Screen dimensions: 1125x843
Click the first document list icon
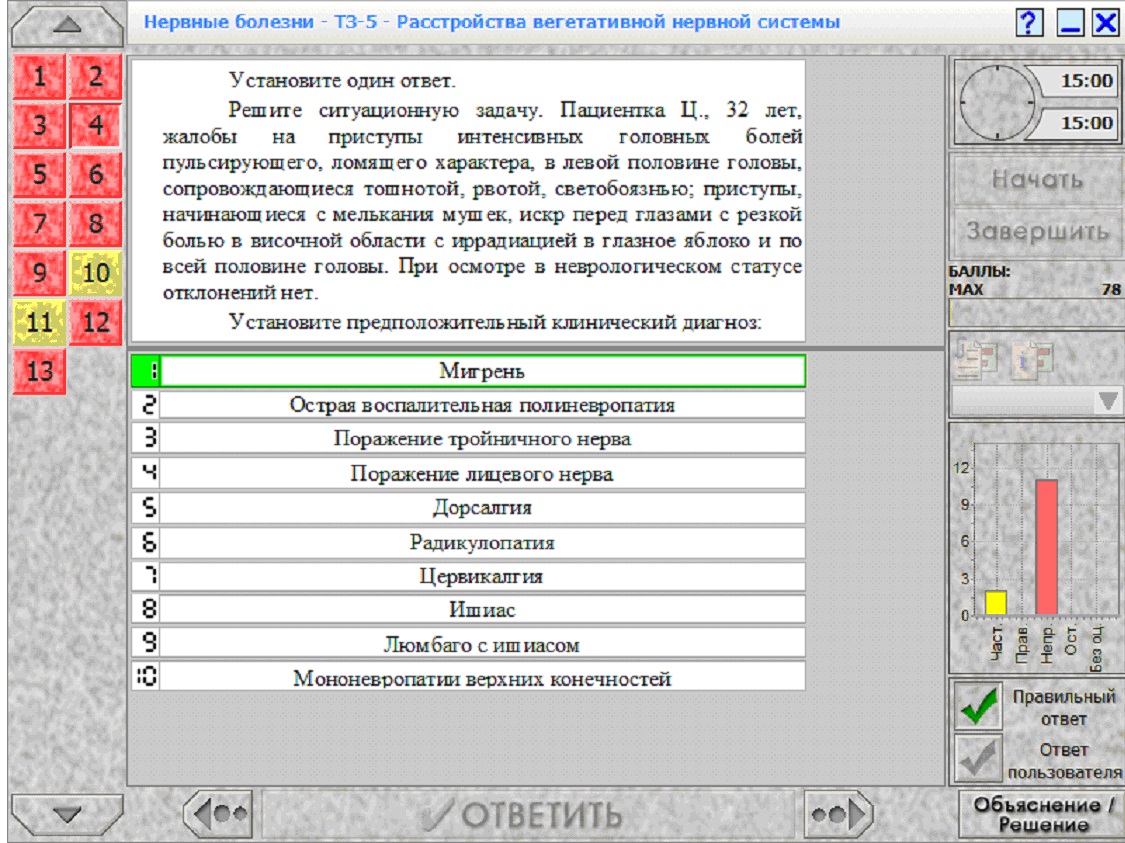(x=976, y=358)
